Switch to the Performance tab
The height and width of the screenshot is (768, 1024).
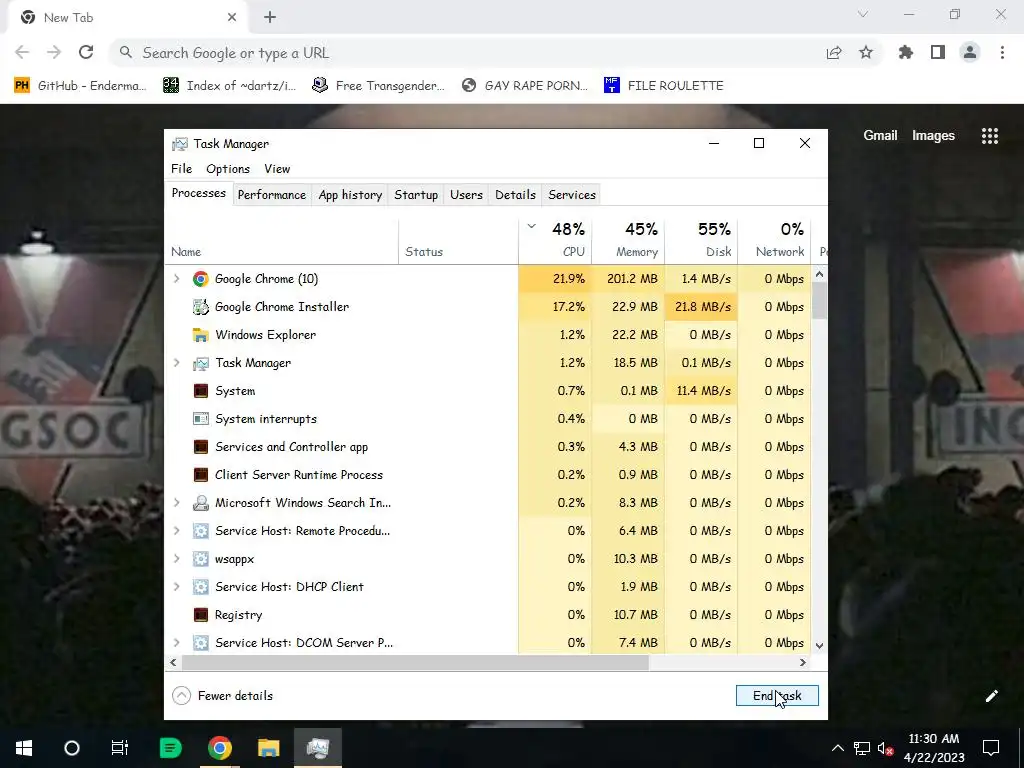pos(272,195)
